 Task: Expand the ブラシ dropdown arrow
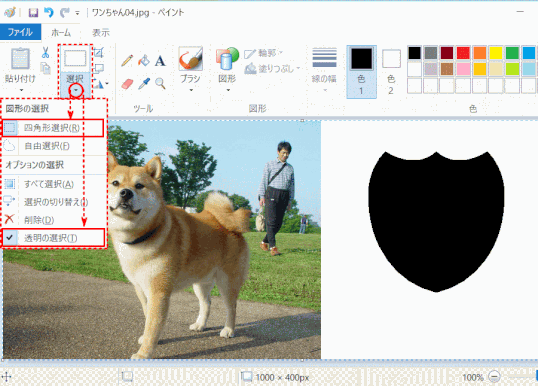click(191, 90)
